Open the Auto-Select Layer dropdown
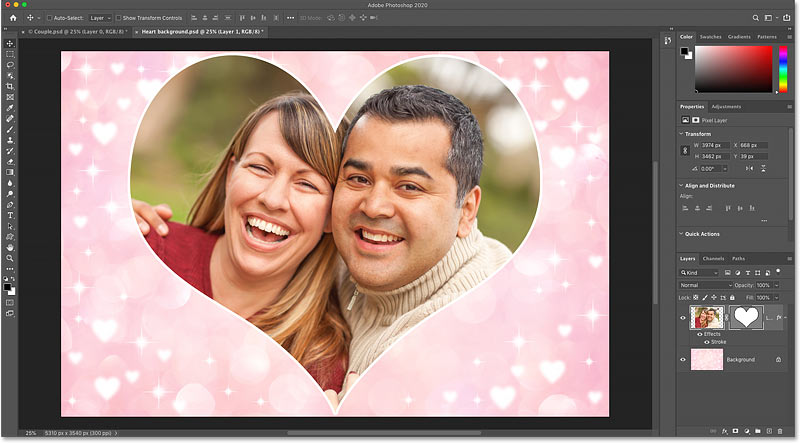The height and width of the screenshot is (444, 801). point(100,18)
